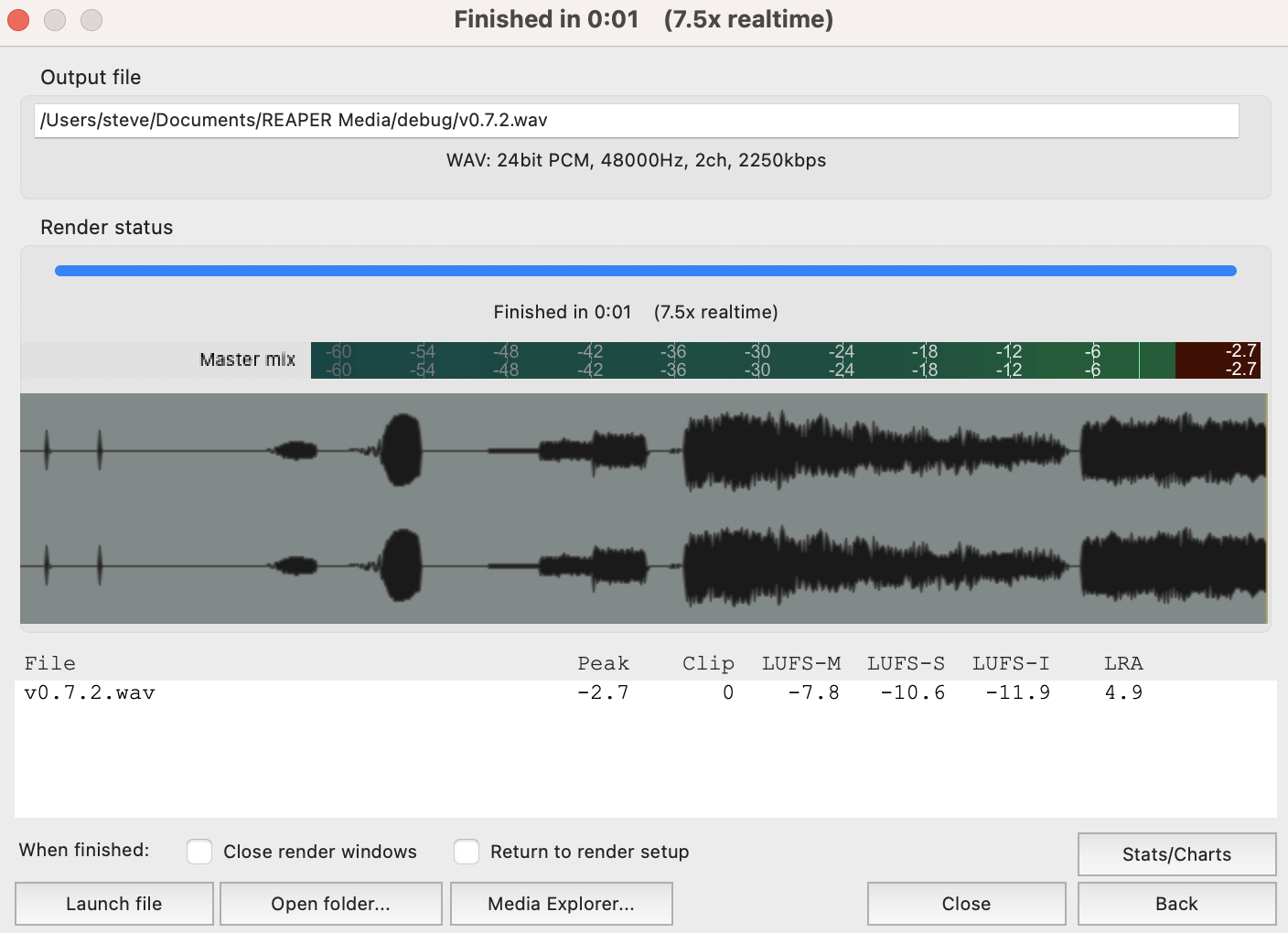The height and width of the screenshot is (933, 1288).
Task: Select the output file path field
Action: click(x=637, y=120)
